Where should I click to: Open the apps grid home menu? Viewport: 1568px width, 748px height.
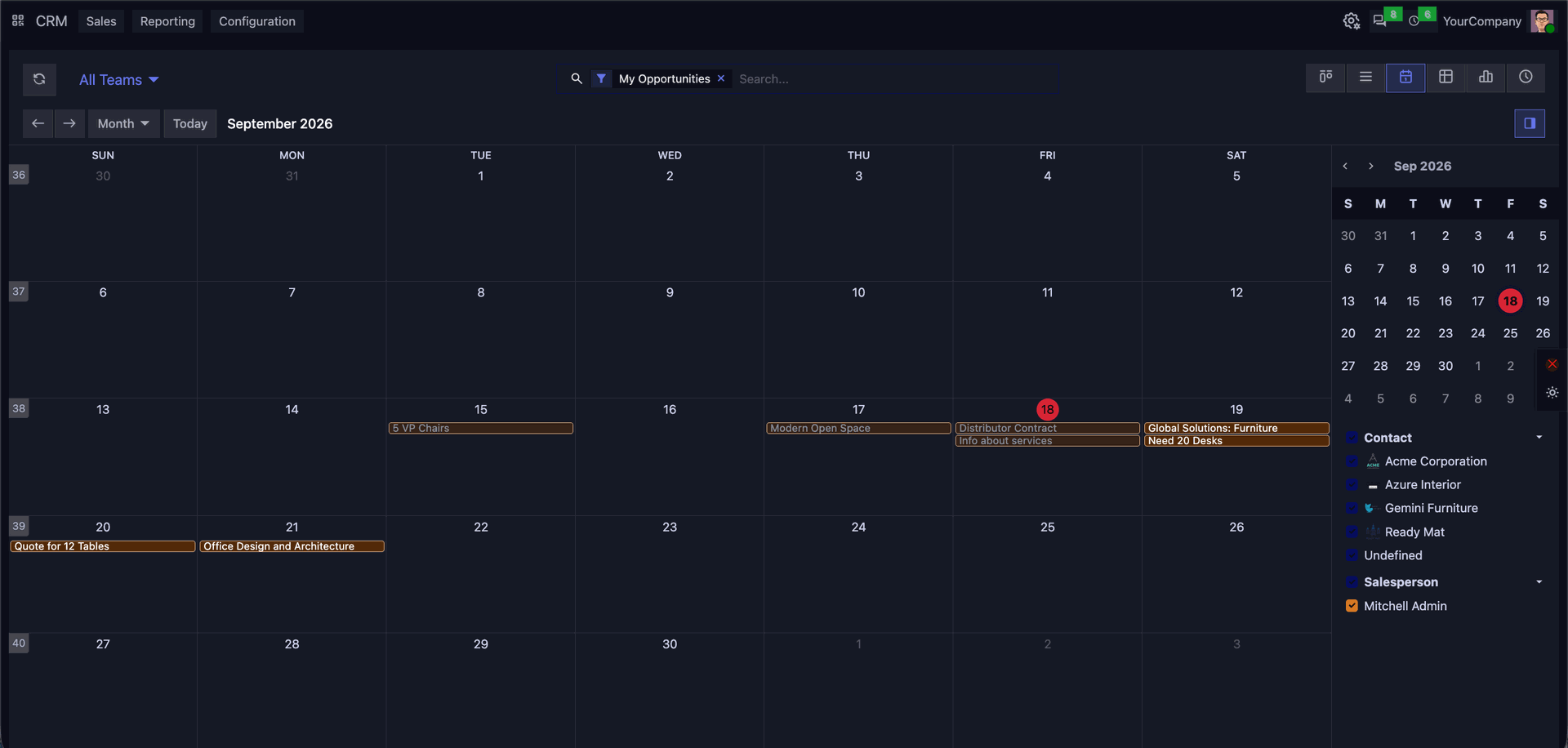18,20
